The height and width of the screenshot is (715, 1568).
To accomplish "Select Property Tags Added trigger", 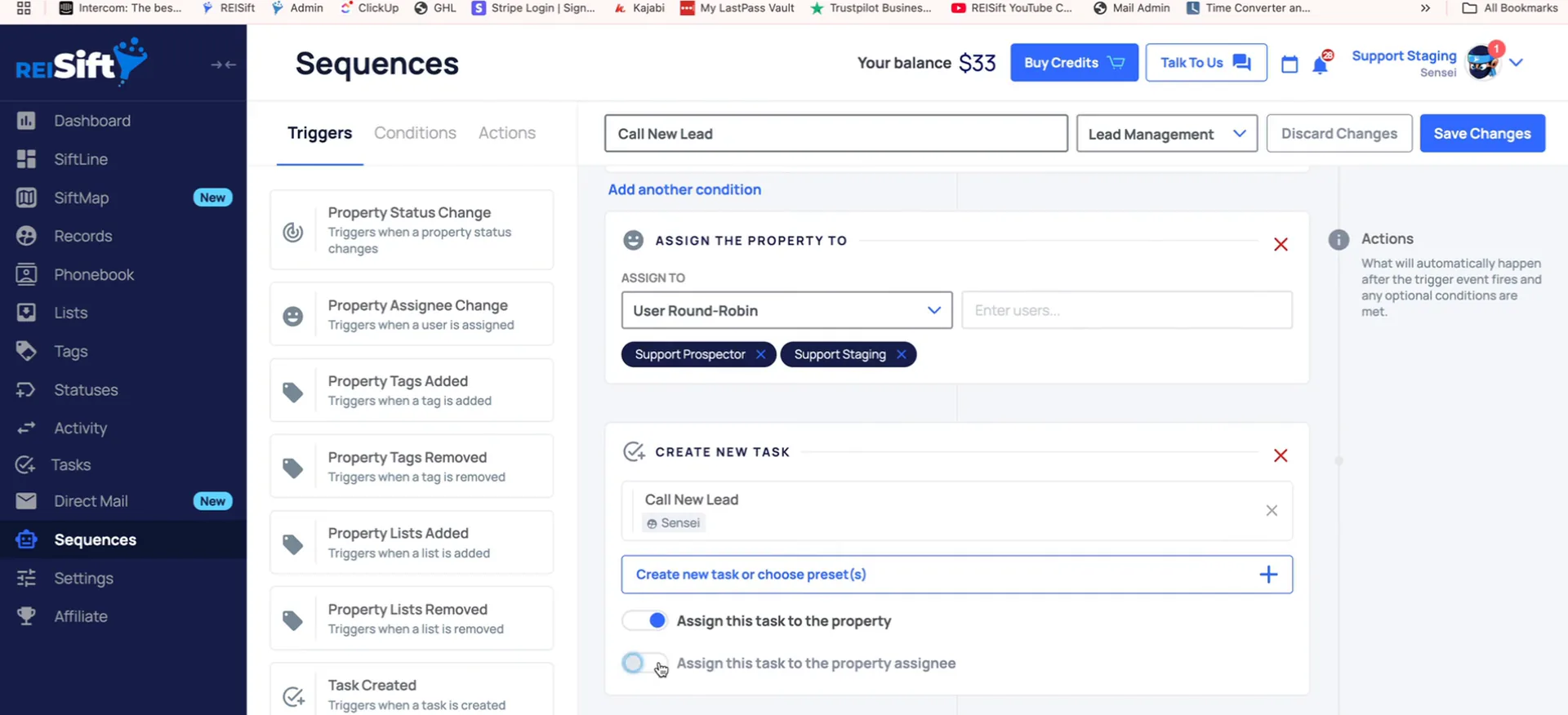I will pyautogui.click(x=412, y=390).
